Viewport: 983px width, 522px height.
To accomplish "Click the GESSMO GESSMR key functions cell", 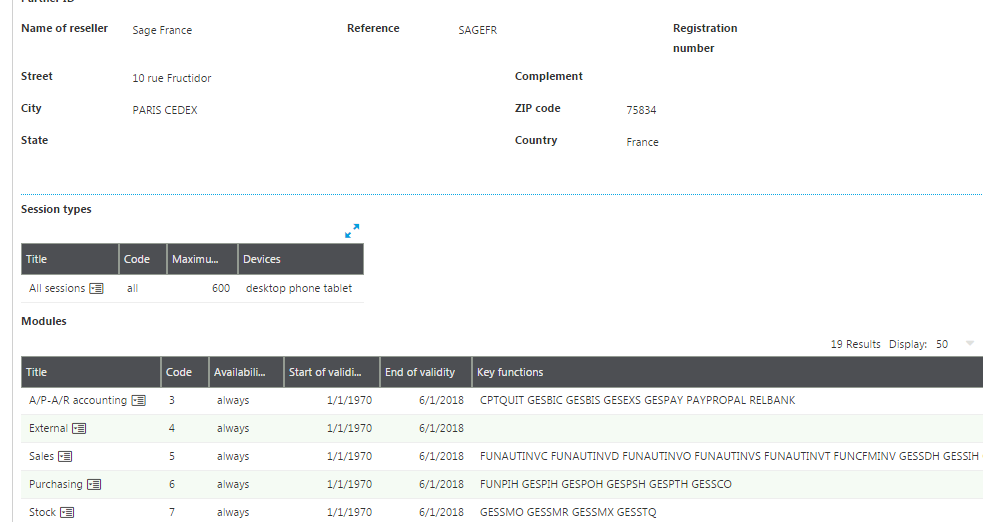I will (x=568, y=513).
